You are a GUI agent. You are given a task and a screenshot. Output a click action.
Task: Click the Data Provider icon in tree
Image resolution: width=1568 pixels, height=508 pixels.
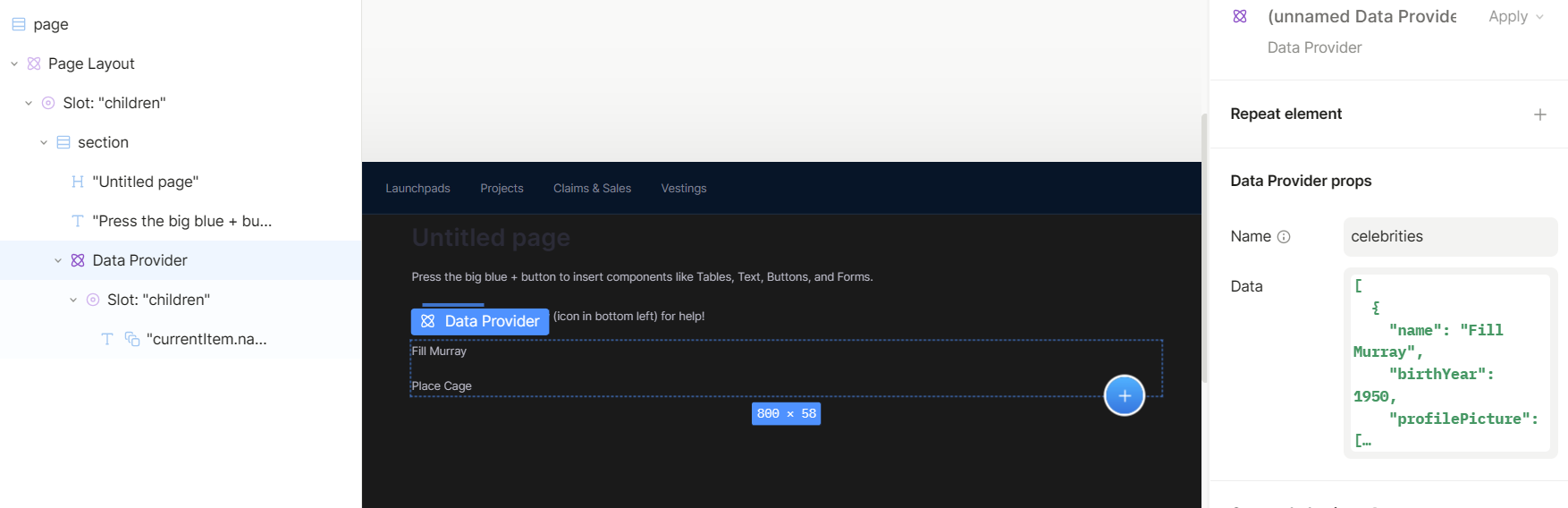pos(78,260)
